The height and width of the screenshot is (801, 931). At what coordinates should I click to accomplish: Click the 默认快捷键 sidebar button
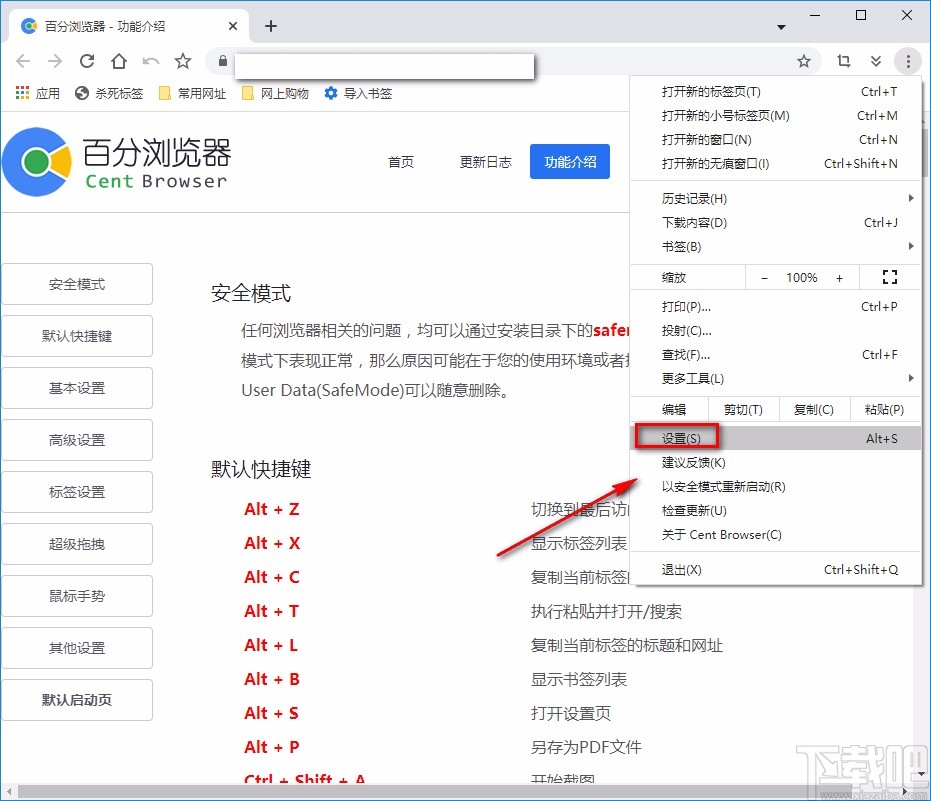pos(77,336)
